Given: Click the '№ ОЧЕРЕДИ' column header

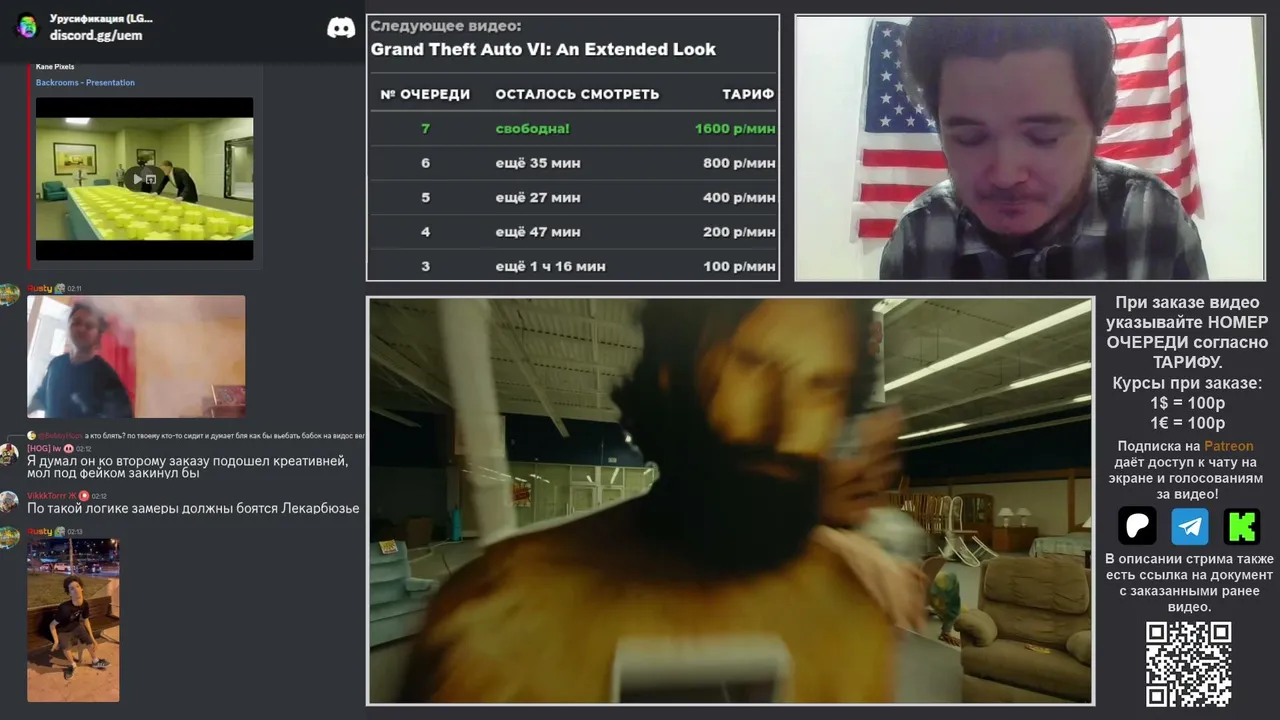Looking at the screenshot, I should click(x=425, y=94).
